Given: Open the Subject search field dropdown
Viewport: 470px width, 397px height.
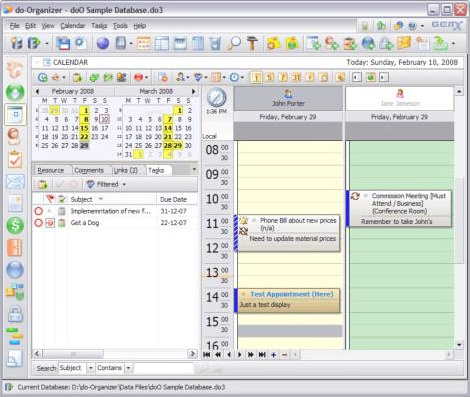Looking at the screenshot, I should click(90, 368).
